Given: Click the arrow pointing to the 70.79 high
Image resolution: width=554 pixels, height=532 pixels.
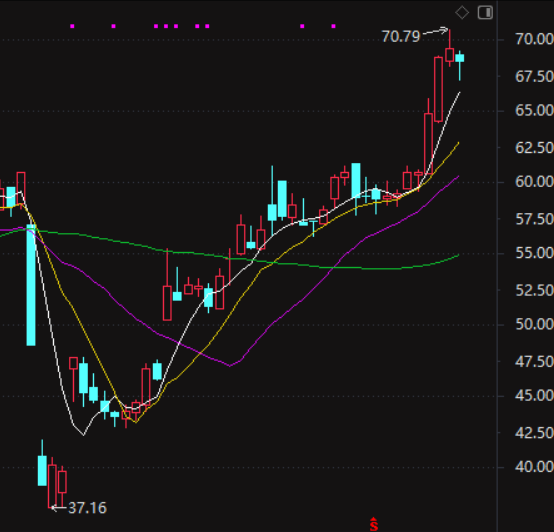Looking at the screenshot, I should point(435,31).
